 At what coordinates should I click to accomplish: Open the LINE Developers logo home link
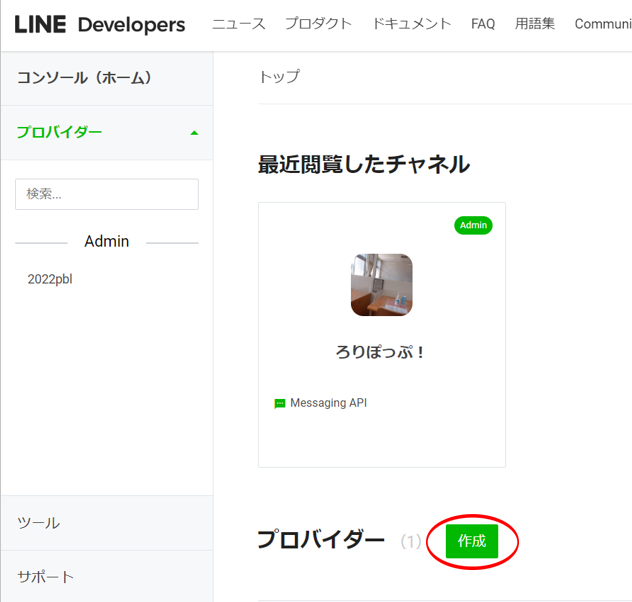coord(100,24)
